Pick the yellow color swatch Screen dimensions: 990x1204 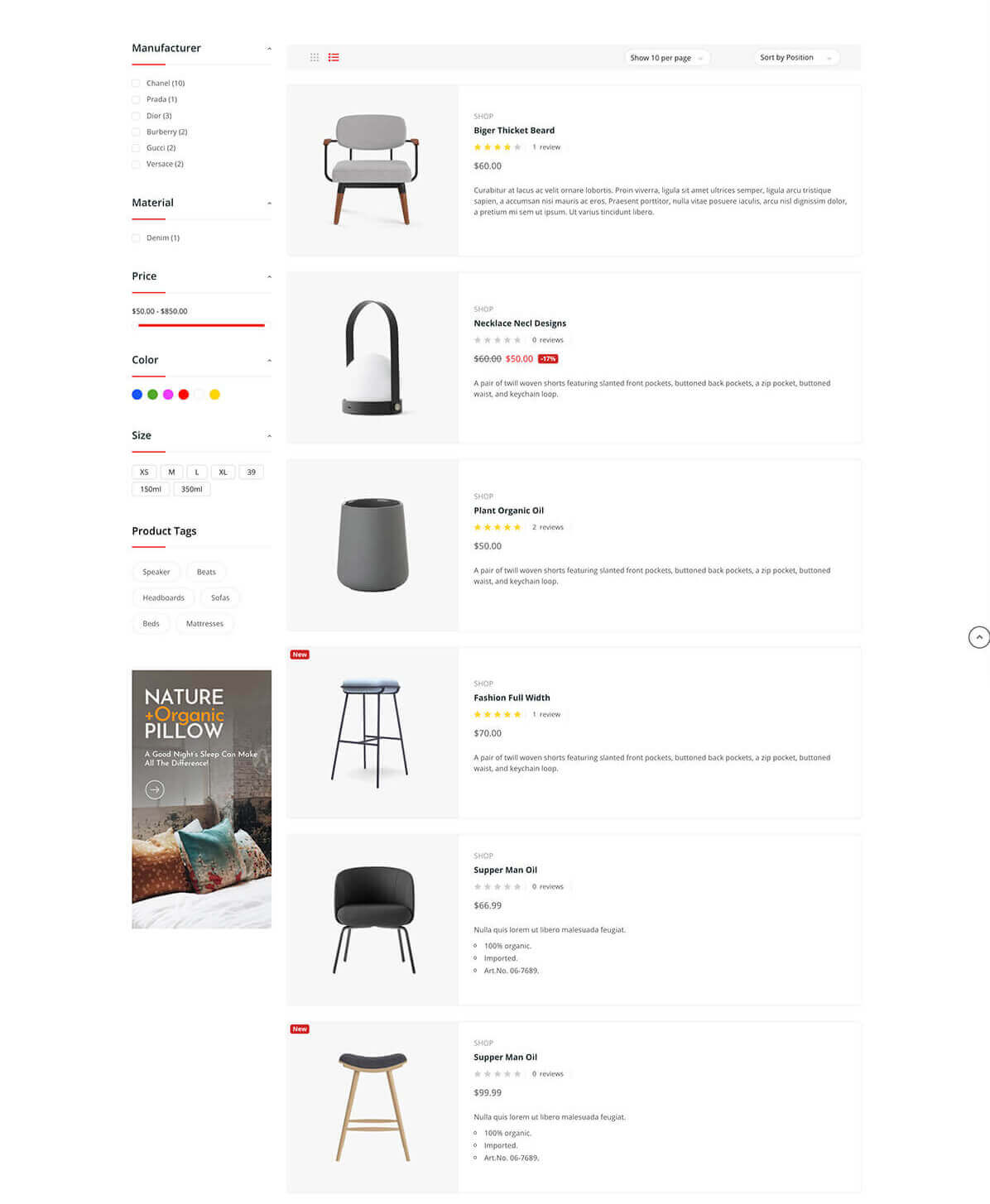214,395
